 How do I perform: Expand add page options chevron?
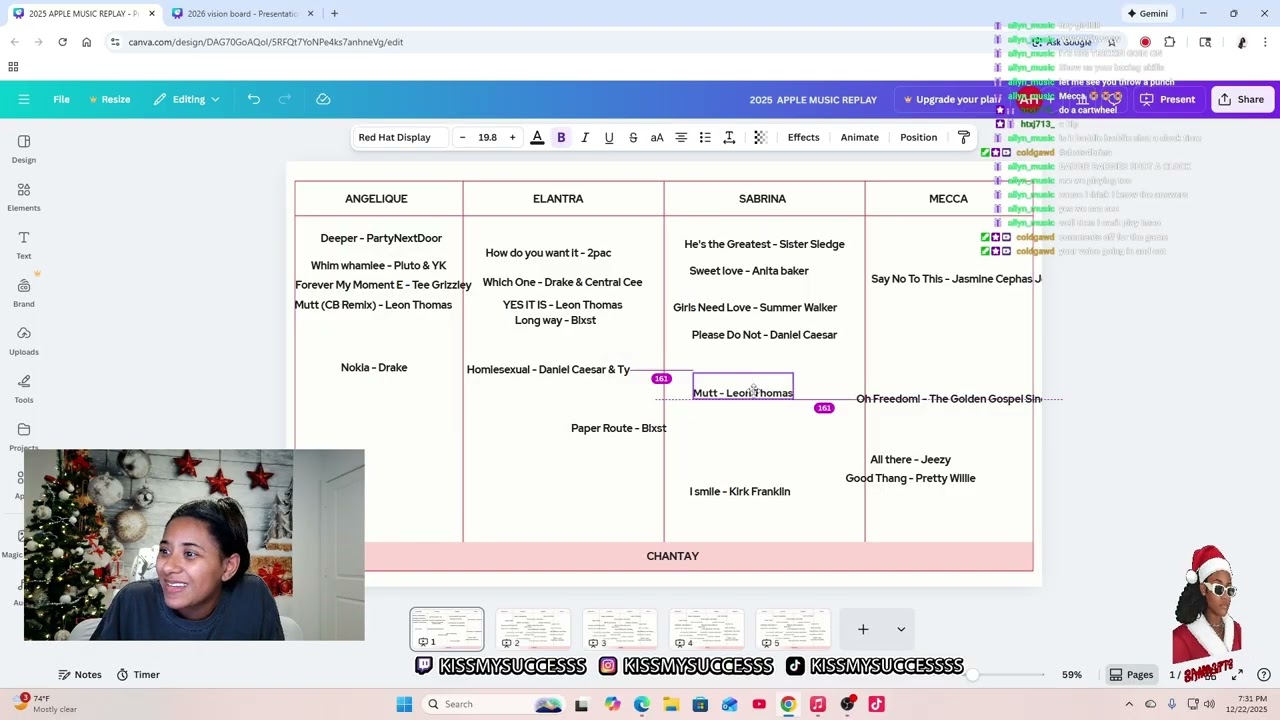[901, 629]
